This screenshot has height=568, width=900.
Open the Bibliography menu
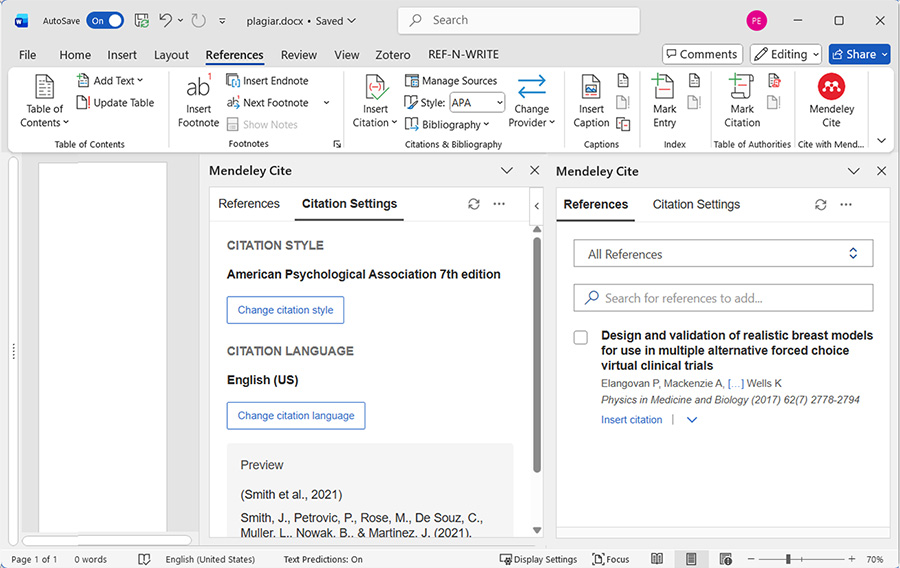pos(447,125)
